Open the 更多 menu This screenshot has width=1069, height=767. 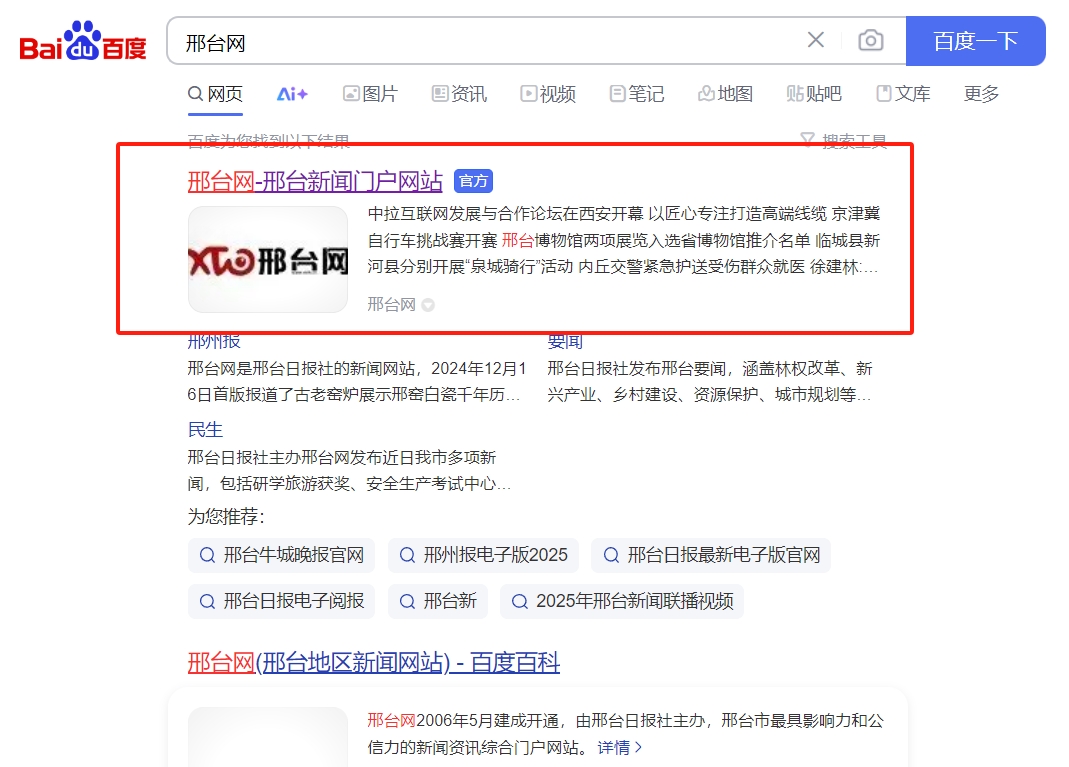981,94
